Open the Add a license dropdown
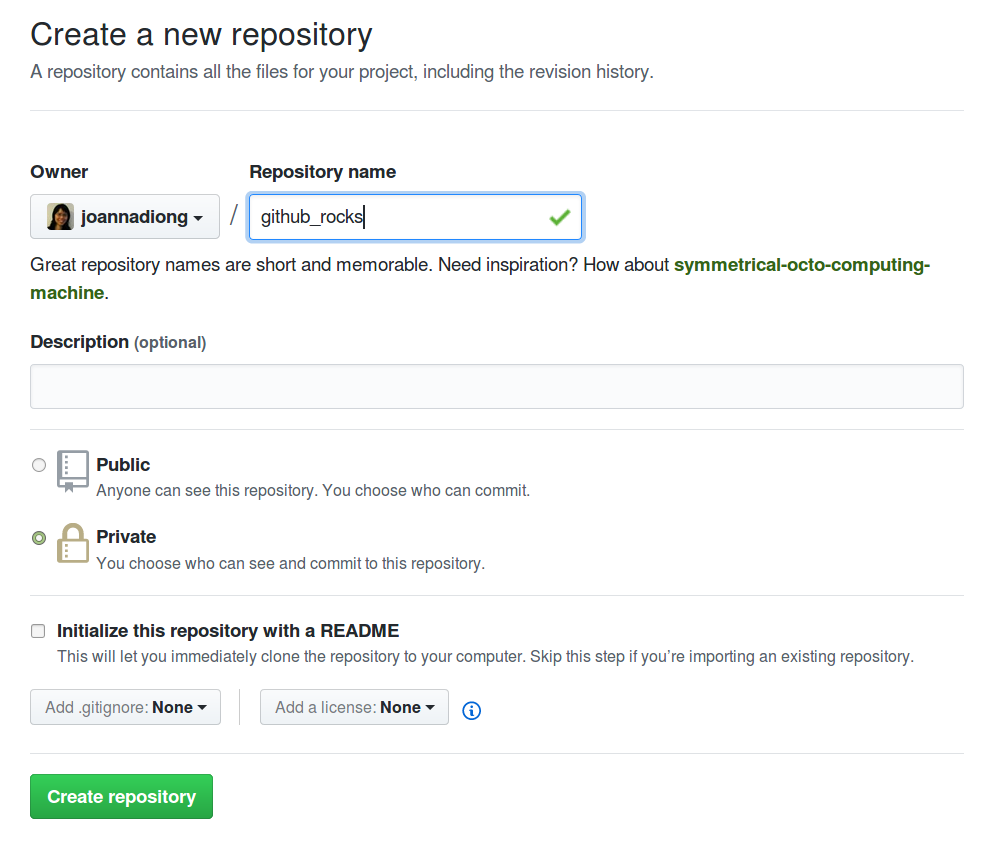996x848 pixels. 354,707
